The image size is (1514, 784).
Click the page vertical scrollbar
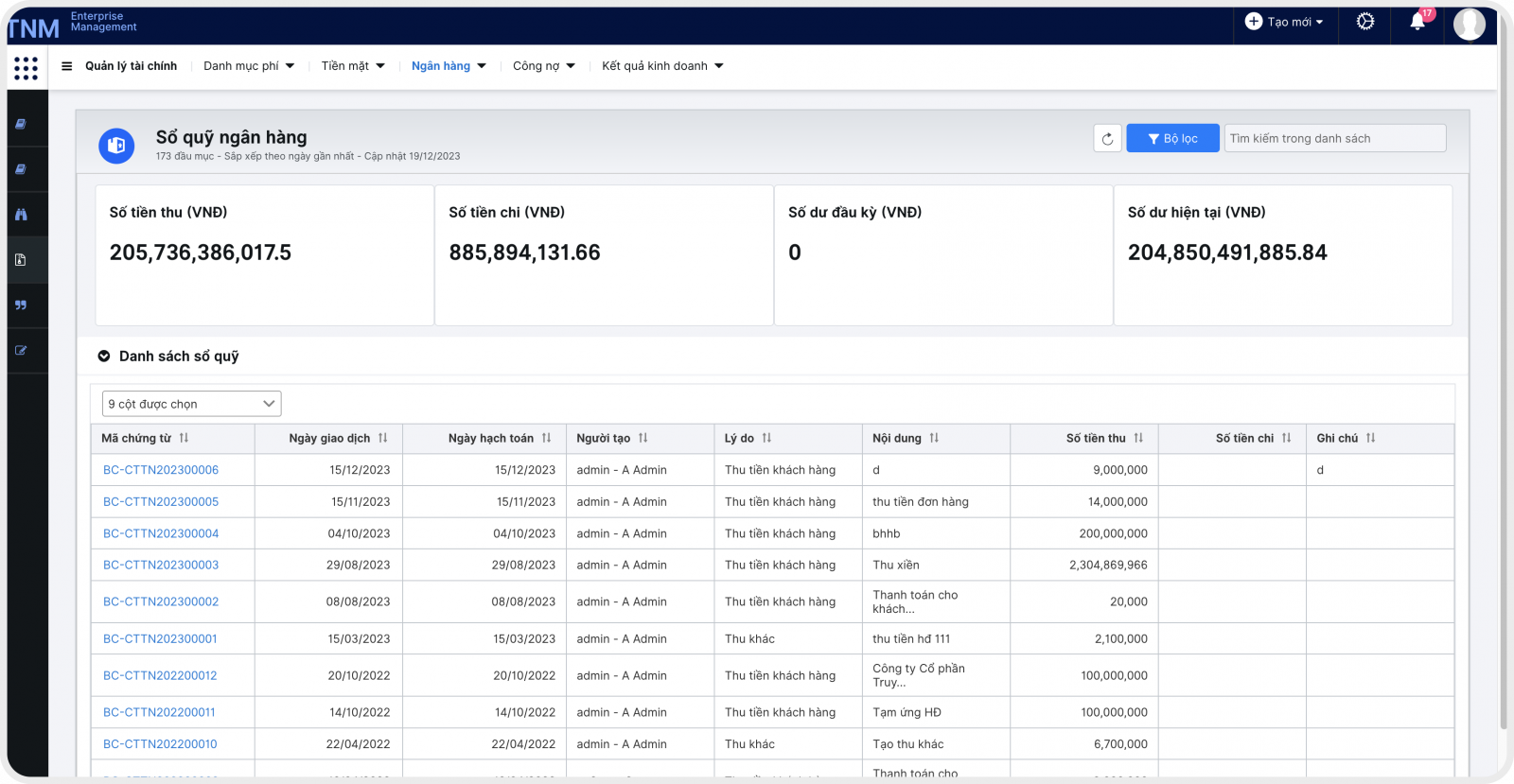click(x=1504, y=388)
